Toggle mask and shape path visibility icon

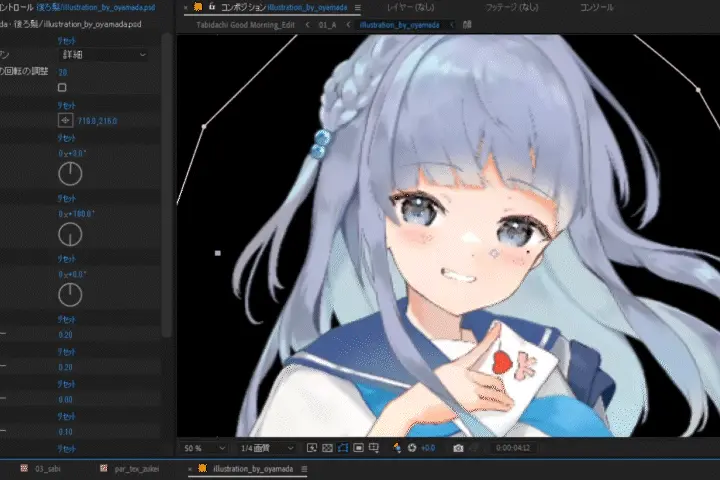[343, 448]
